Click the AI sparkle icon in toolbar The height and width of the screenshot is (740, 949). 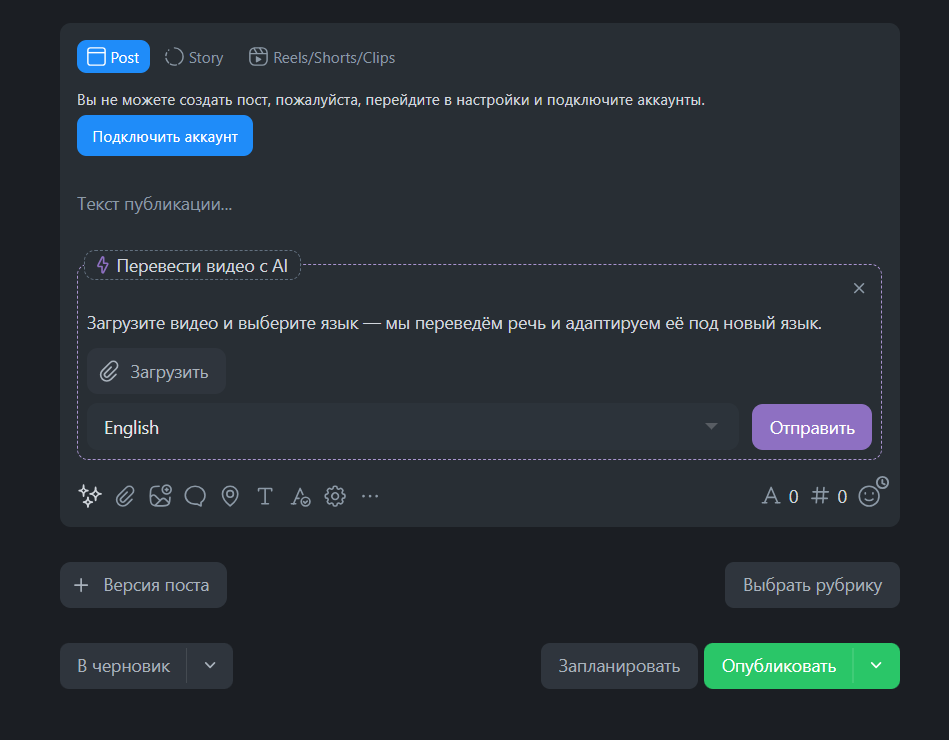(90, 496)
